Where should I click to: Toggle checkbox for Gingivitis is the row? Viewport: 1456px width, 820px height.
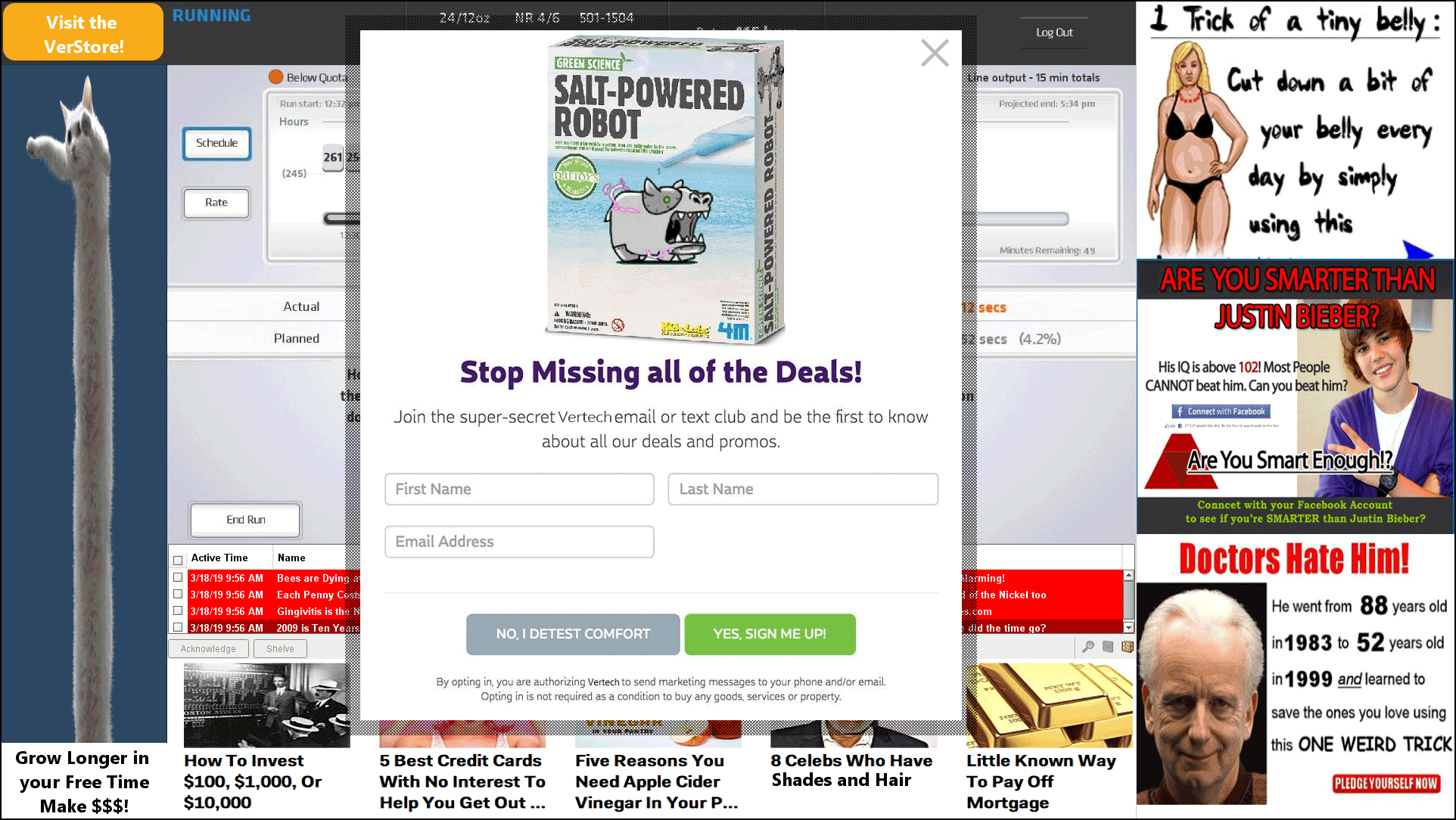178,611
